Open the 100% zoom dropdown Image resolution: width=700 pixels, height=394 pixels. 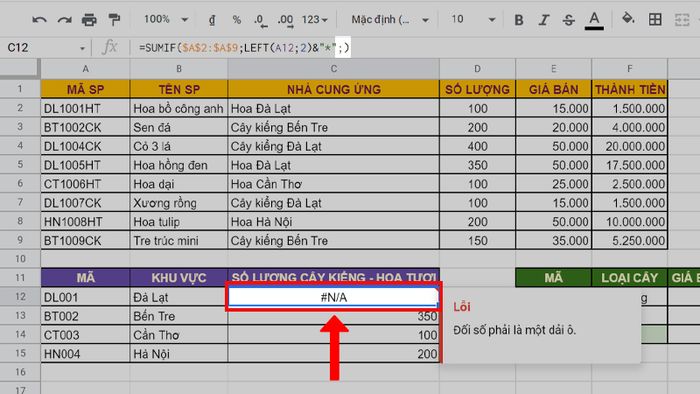(166, 20)
